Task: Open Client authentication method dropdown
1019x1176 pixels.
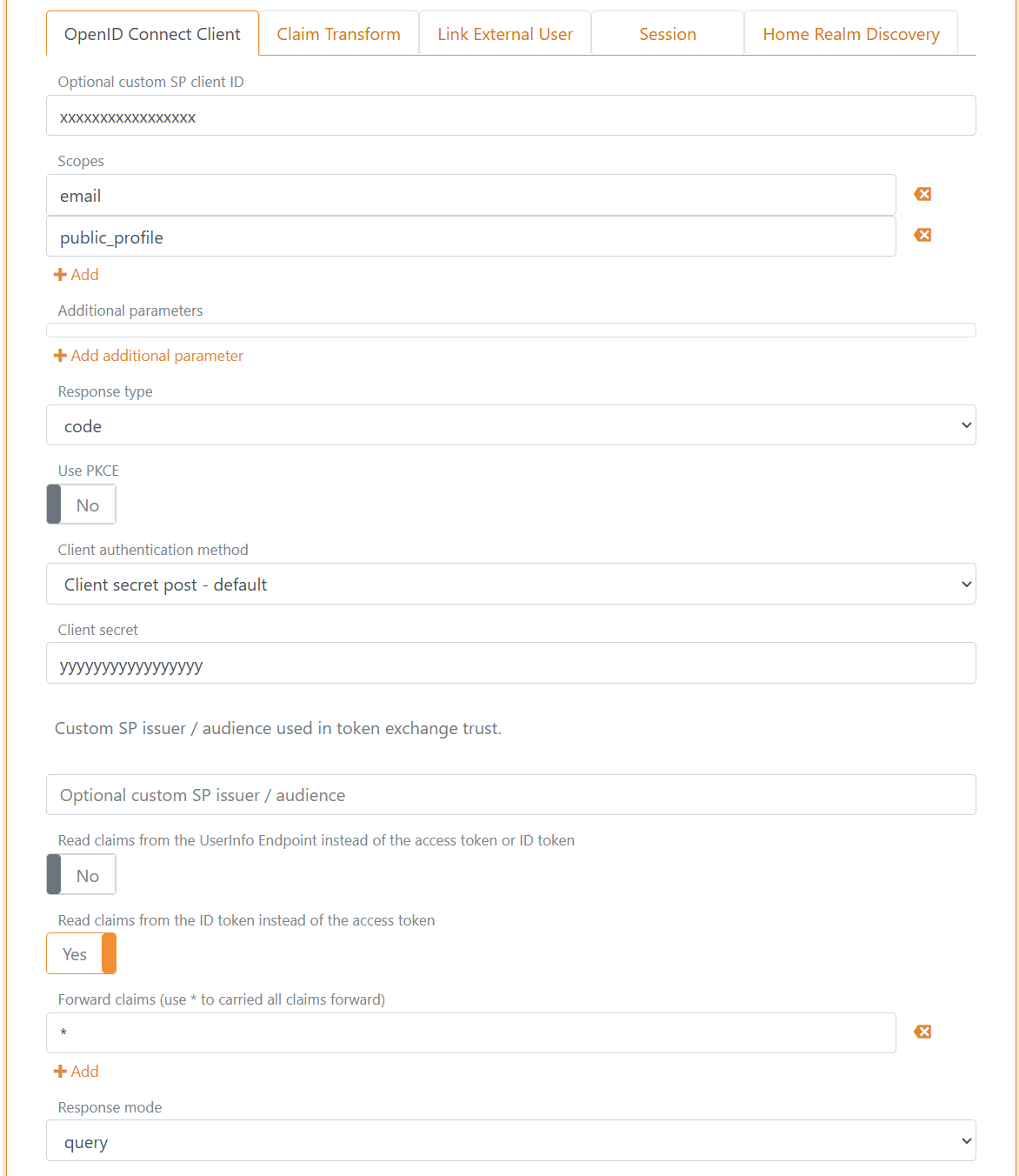Action: 511,584
